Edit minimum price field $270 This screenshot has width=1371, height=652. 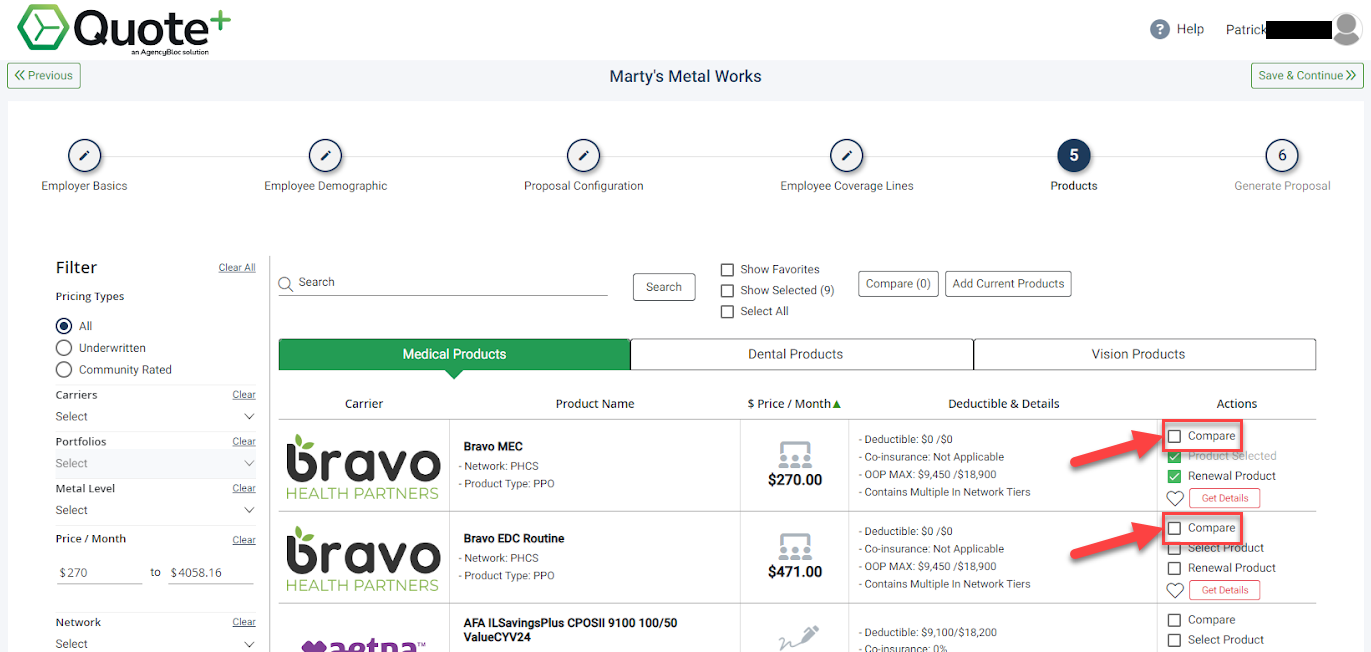(x=99, y=572)
